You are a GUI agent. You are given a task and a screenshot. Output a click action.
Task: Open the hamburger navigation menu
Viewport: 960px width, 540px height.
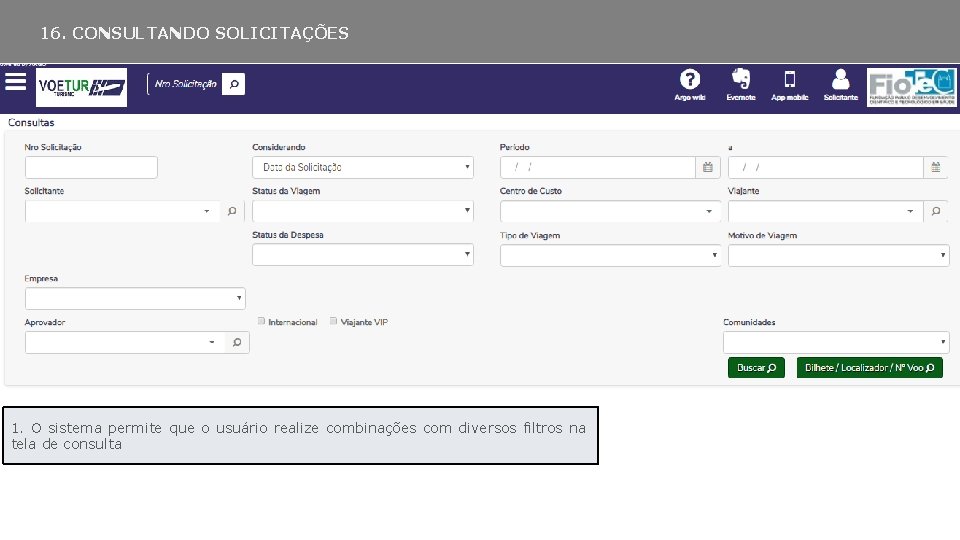click(15, 81)
